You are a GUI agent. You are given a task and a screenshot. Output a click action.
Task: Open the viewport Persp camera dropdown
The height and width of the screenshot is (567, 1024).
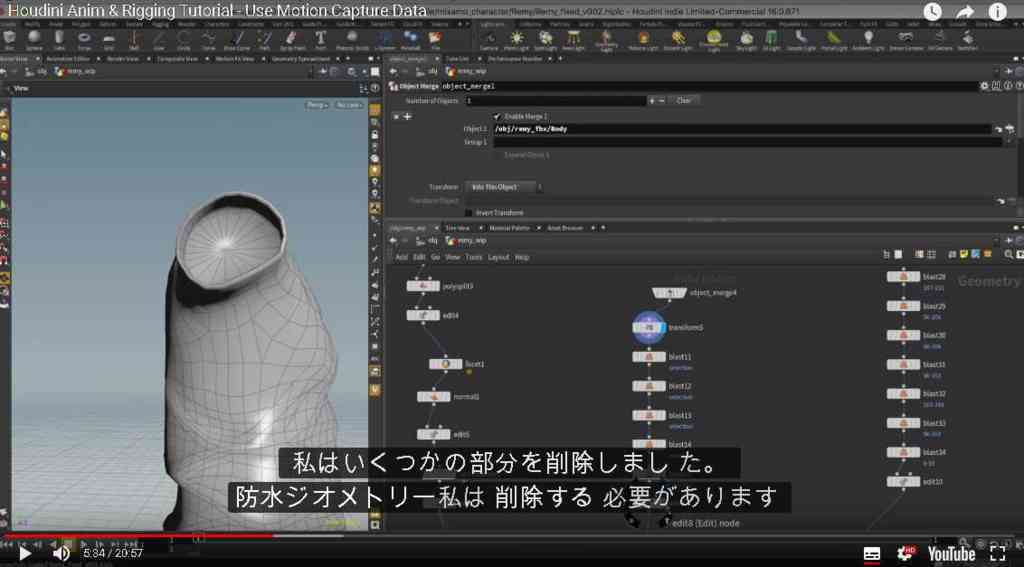pos(317,105)
